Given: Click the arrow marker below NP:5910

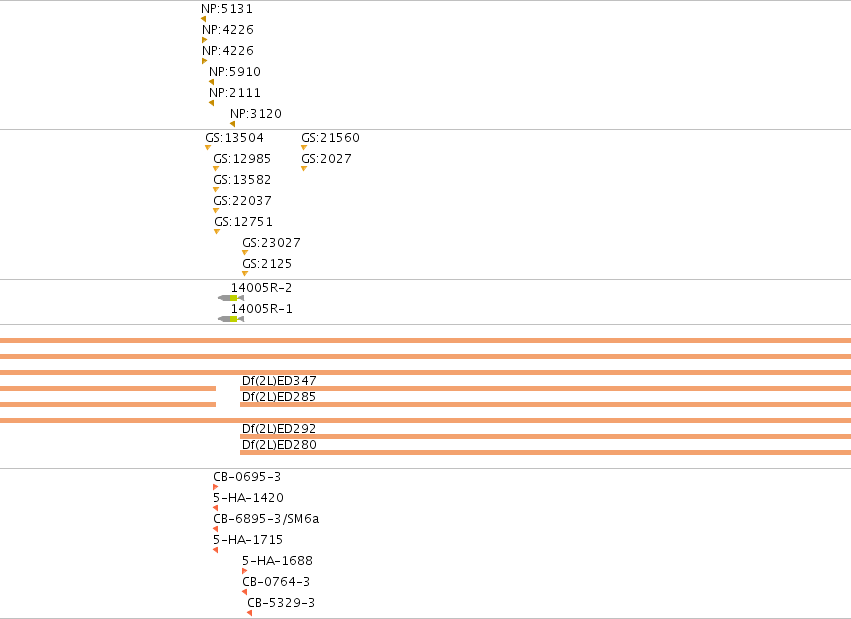Looking at the screenshot, I should (x=212, y=82).
